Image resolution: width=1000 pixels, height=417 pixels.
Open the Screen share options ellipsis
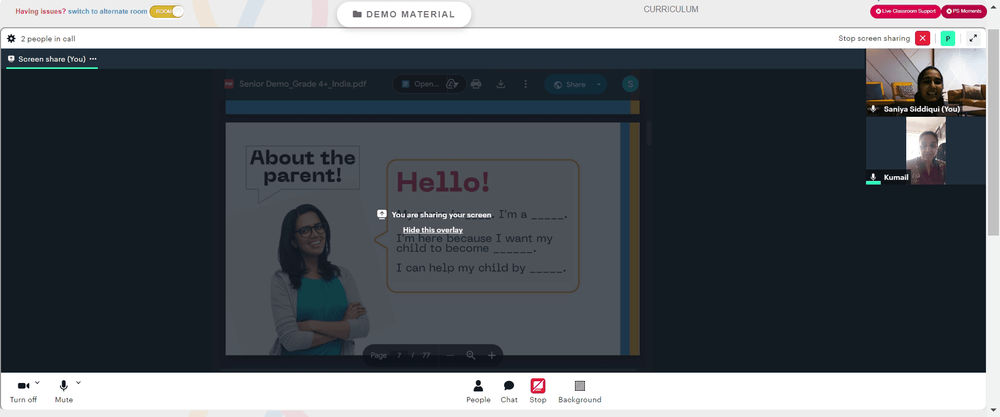click(x=93, y=59)
